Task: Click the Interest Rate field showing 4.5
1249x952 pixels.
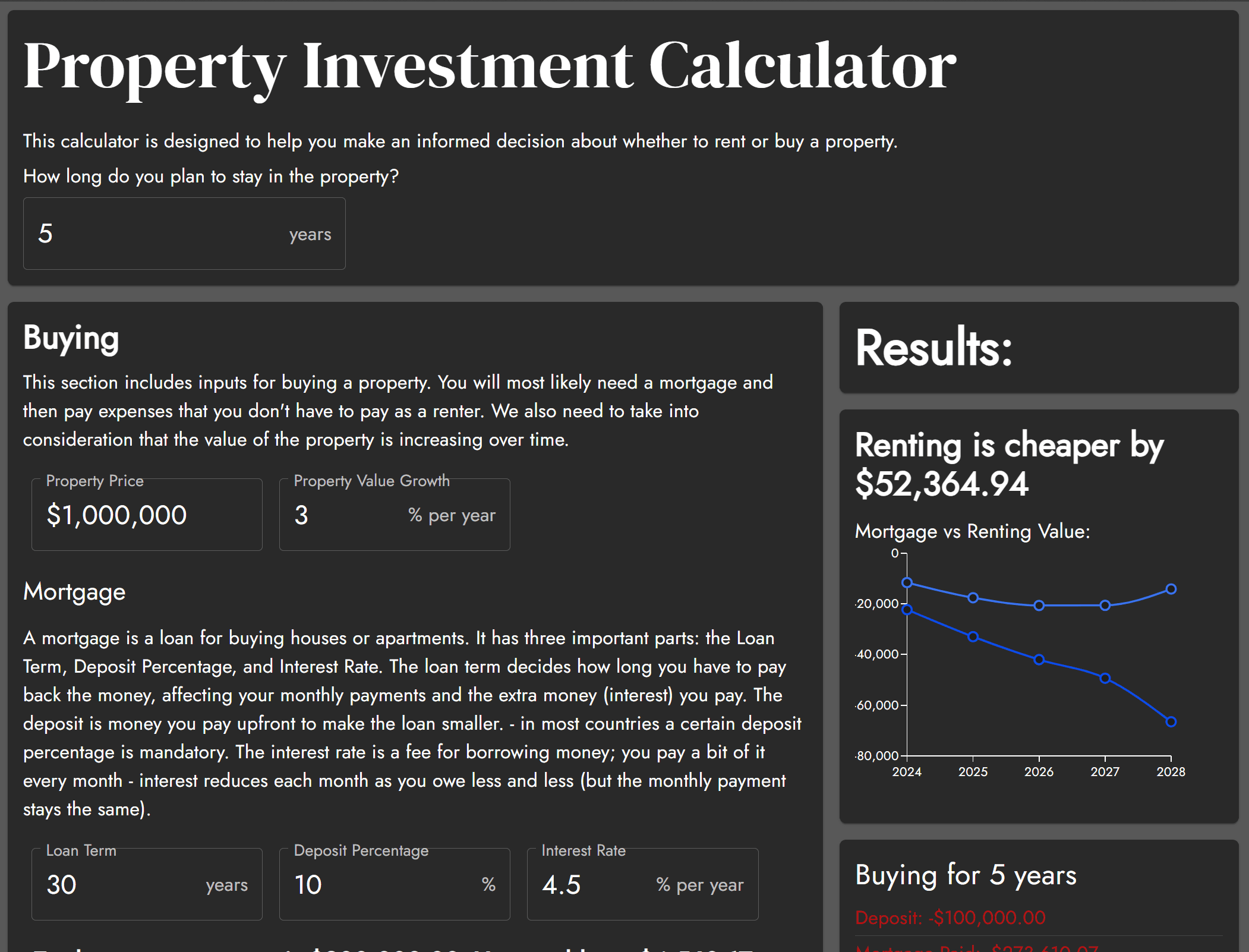Action: 642,884
